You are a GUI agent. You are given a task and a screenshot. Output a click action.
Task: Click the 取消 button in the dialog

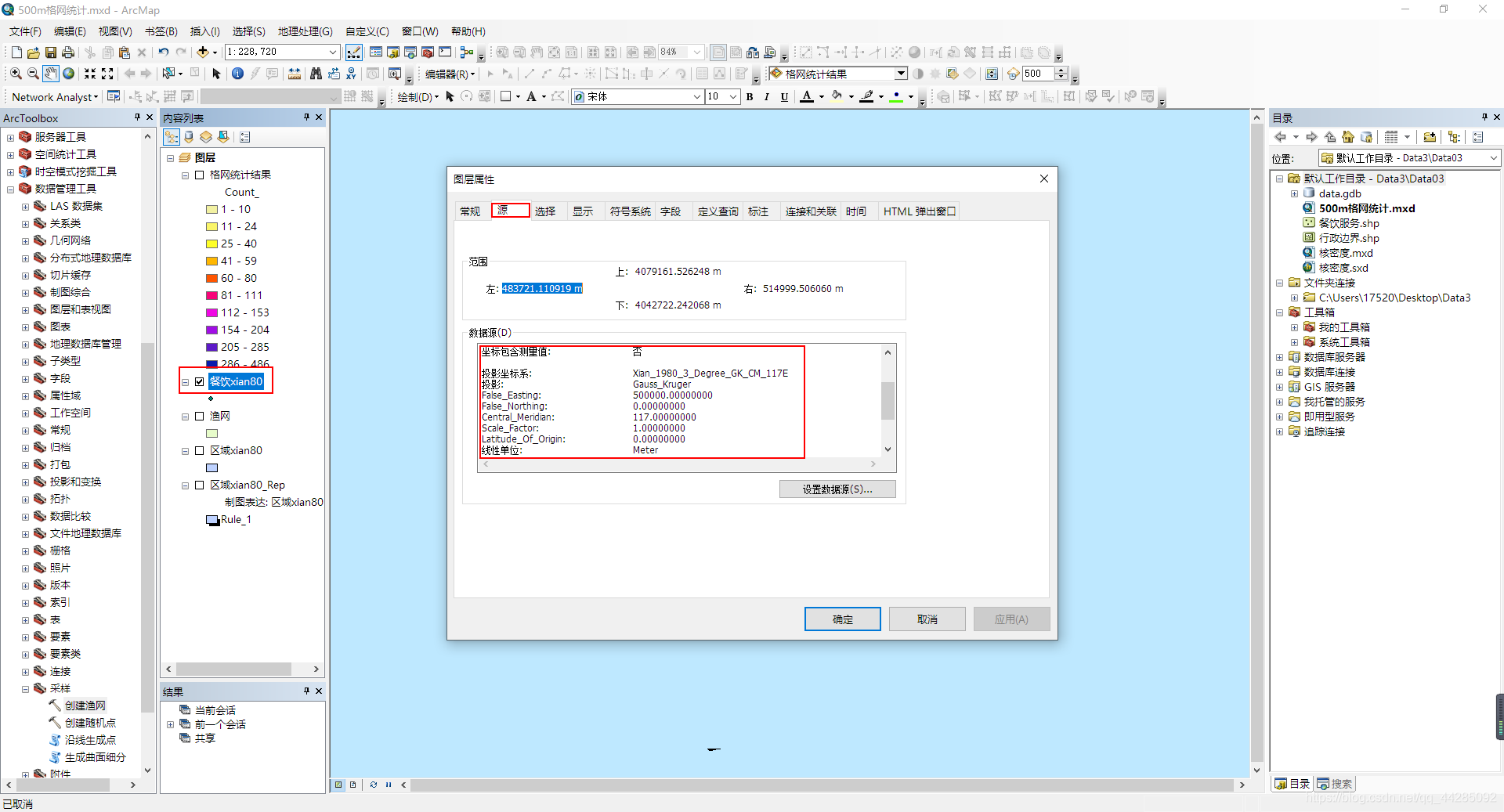click(927, 619)
